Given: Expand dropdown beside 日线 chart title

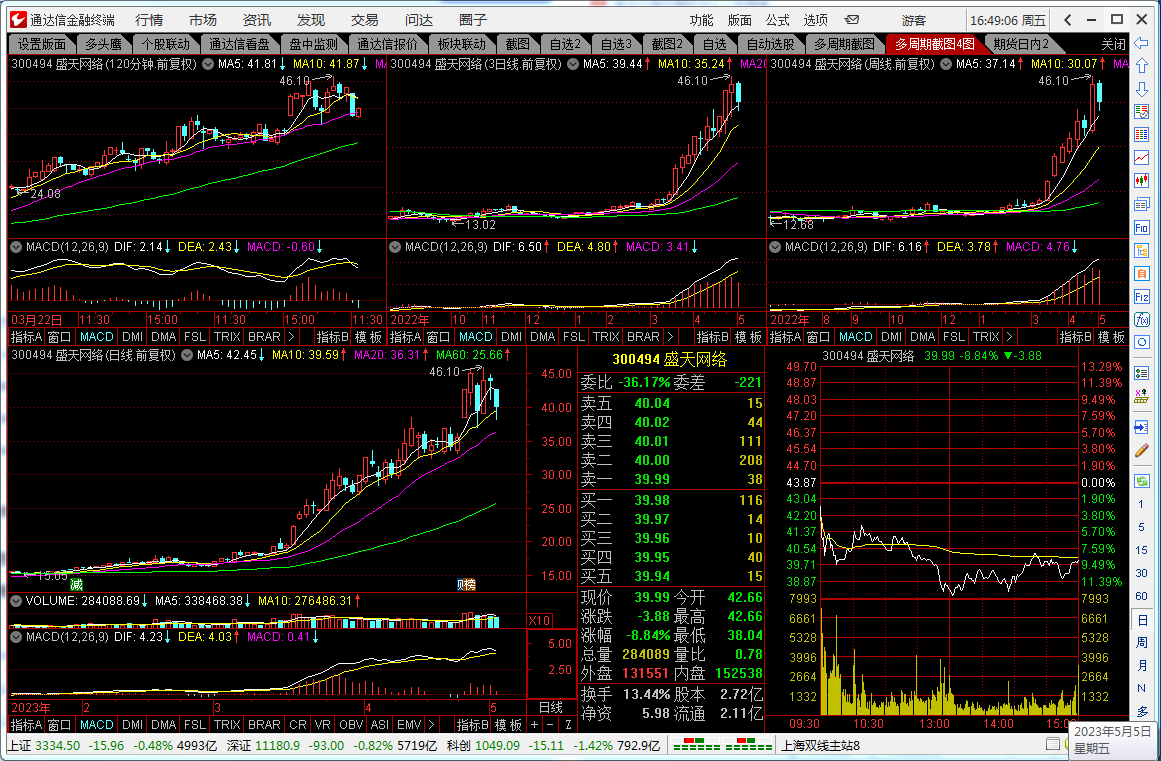Looking at the screenshot, I should tap(187, 355).
